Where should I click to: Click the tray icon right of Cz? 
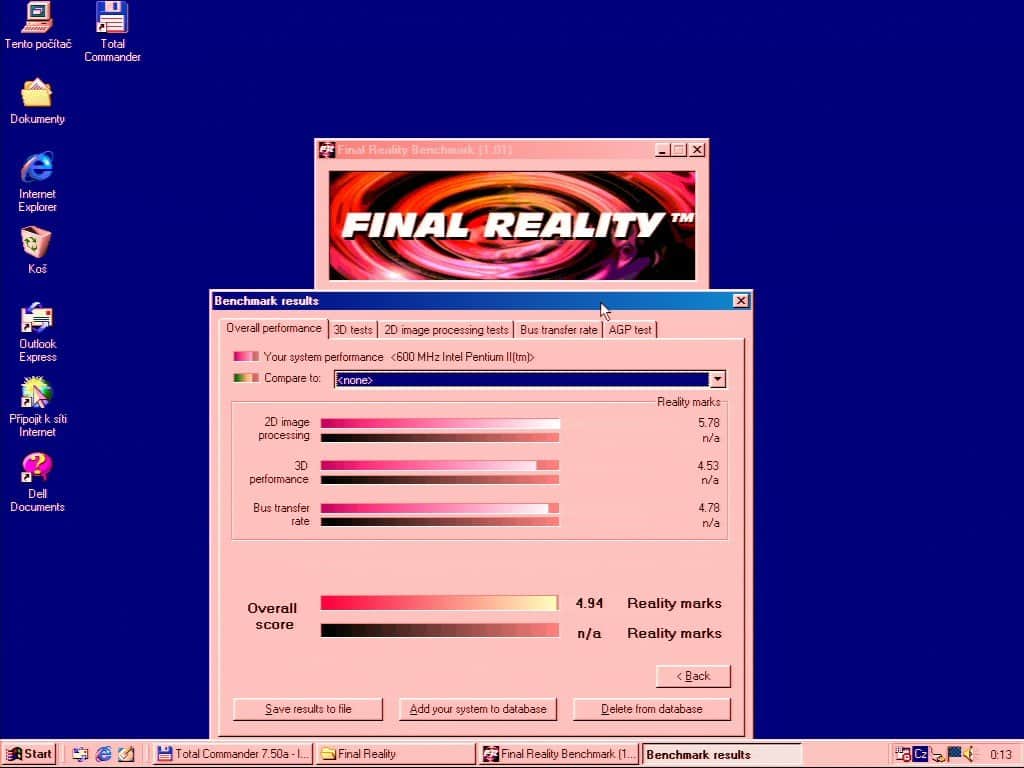[x=938, y=755]
